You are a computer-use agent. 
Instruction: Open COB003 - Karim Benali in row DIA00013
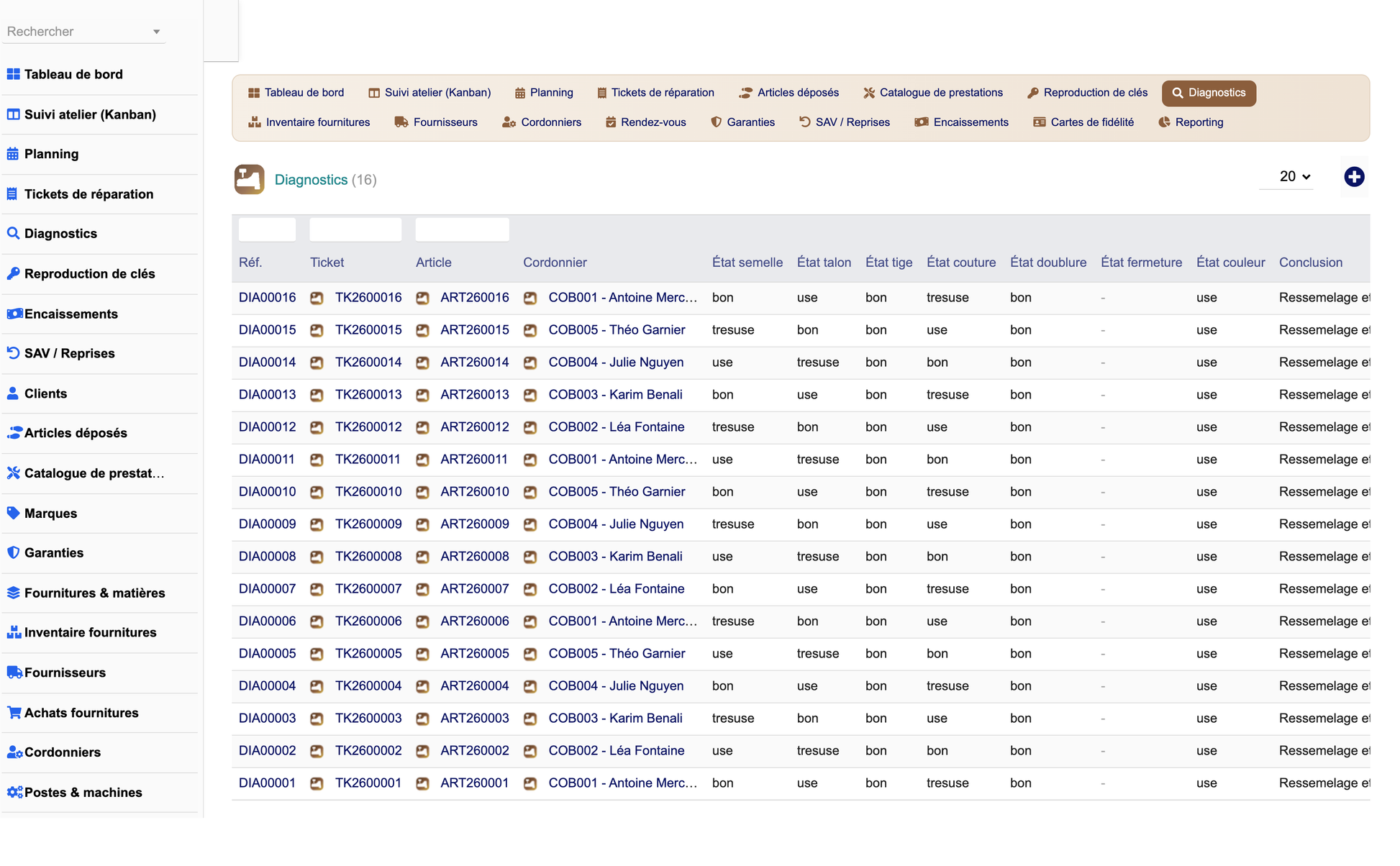point(615,395)
